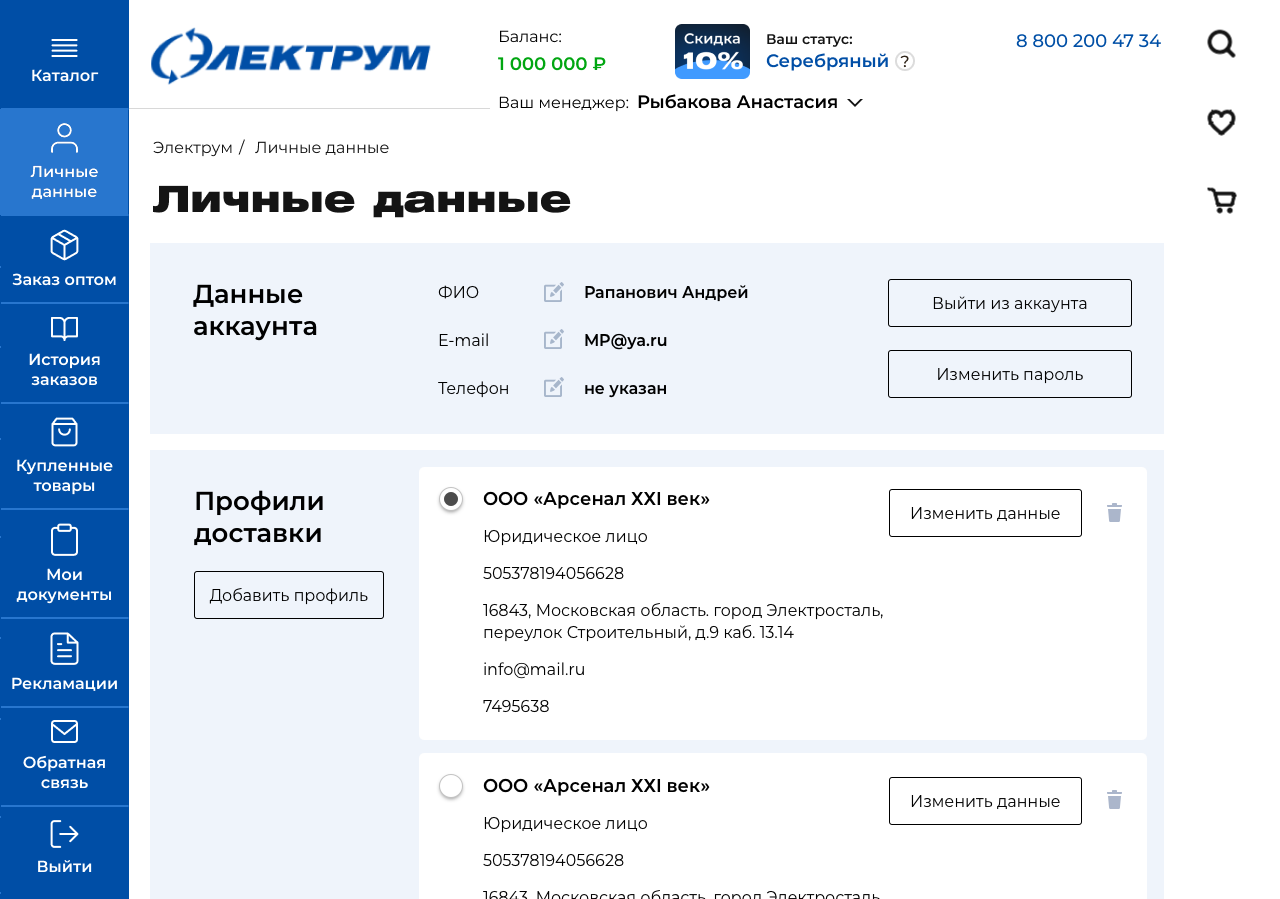Open the Каталог menu in sidebar
Viewport: 1280px width, 899px height.
(64, 60)
